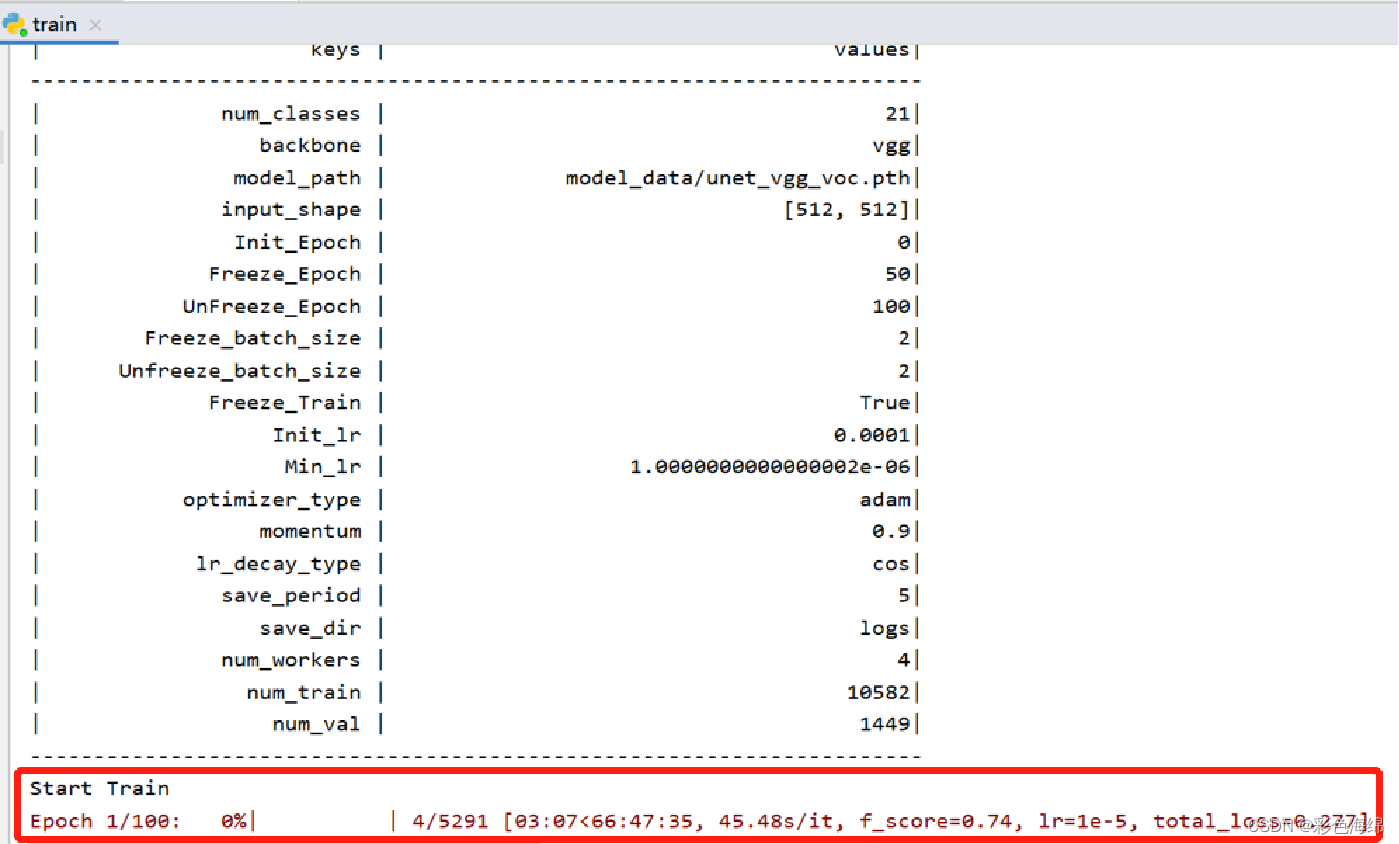This screenshot has width=1399, height=844.
Task: Click the lr_decay_type value cos
Action: pyautogui.click(x=891, y=563)
